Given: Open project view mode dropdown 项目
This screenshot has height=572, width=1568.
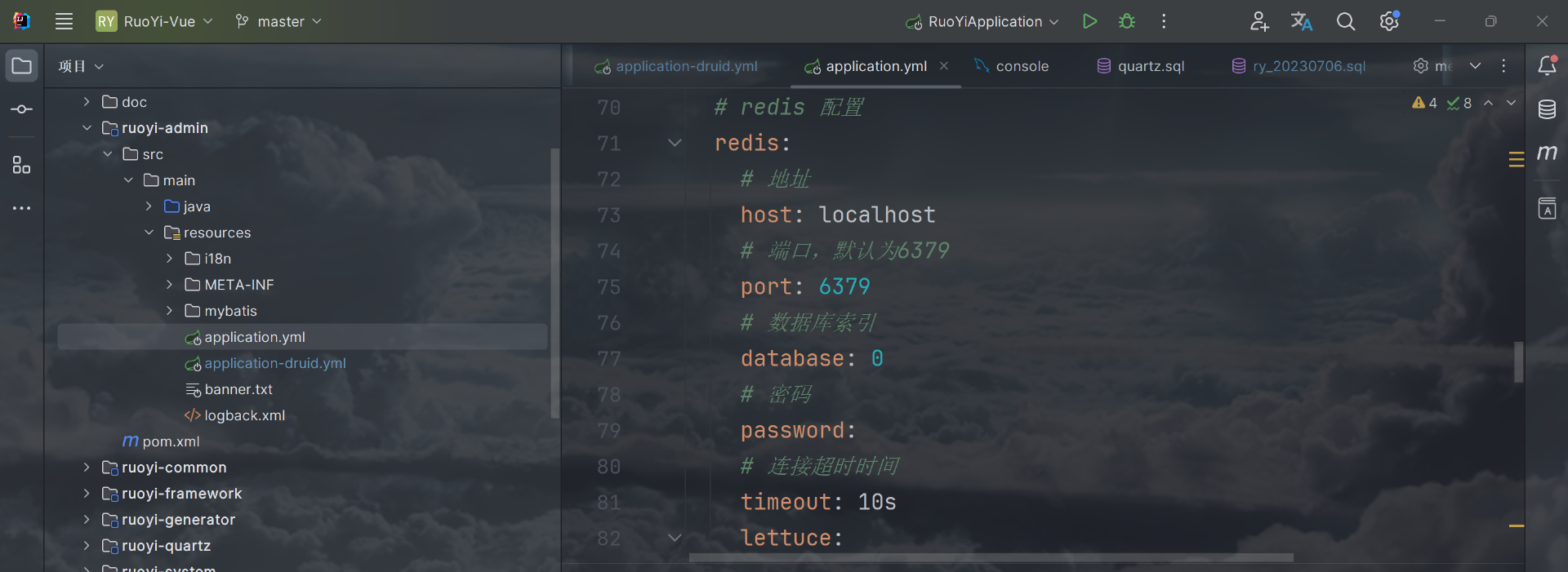Looking at the screenshot, I should pos(81,66).
